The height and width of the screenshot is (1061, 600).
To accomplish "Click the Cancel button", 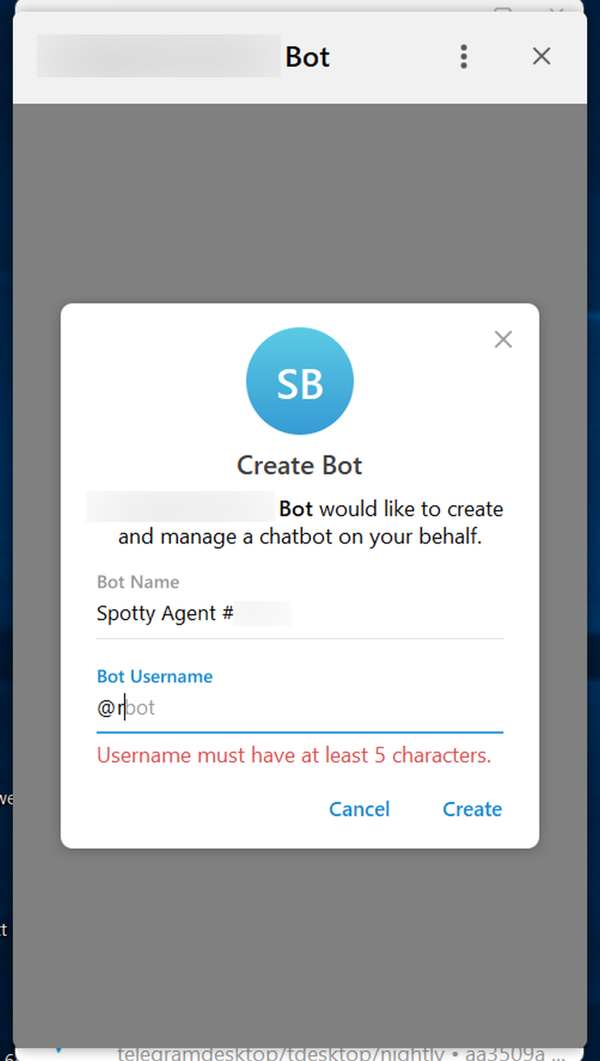I will click(359, 809).
